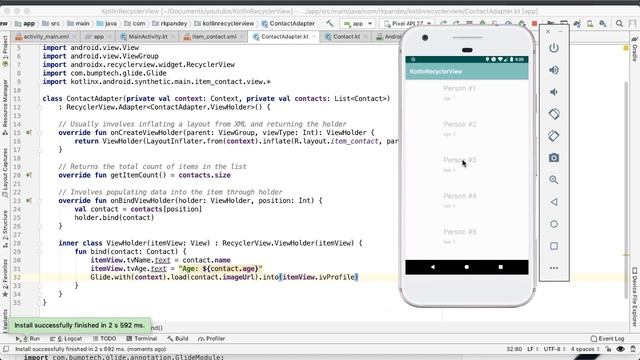This screenshot has width=640, height=360.
Task: Stop the running app with red square
Action: 534,24
